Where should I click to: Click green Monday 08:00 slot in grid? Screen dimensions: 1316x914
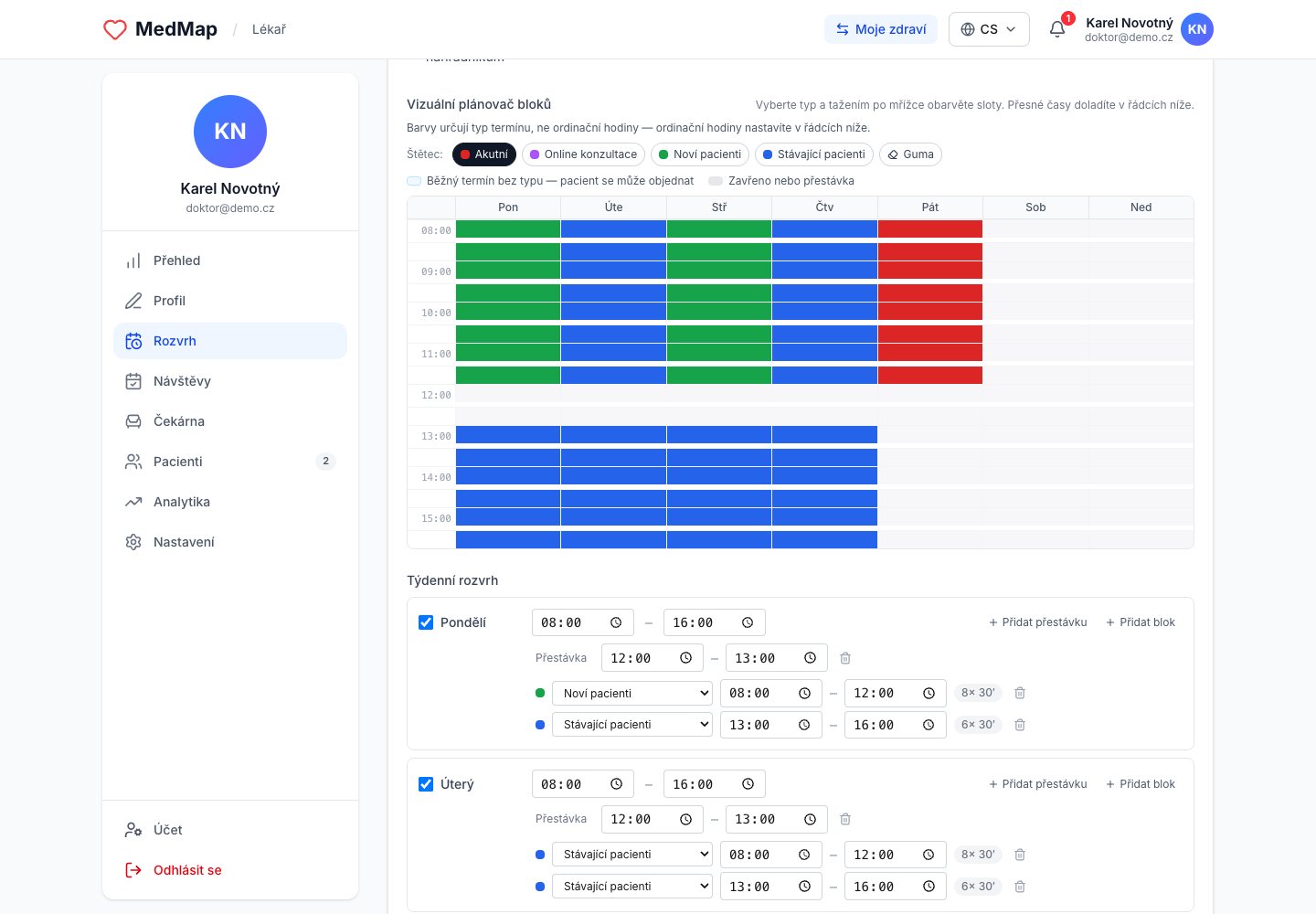(x=508, y=229)
